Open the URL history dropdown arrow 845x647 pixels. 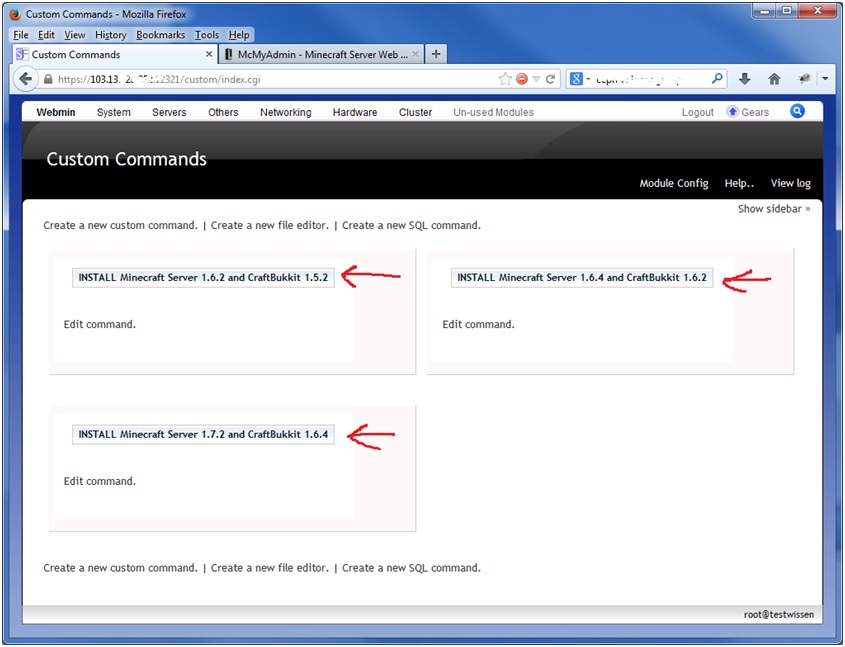[536, 79]
